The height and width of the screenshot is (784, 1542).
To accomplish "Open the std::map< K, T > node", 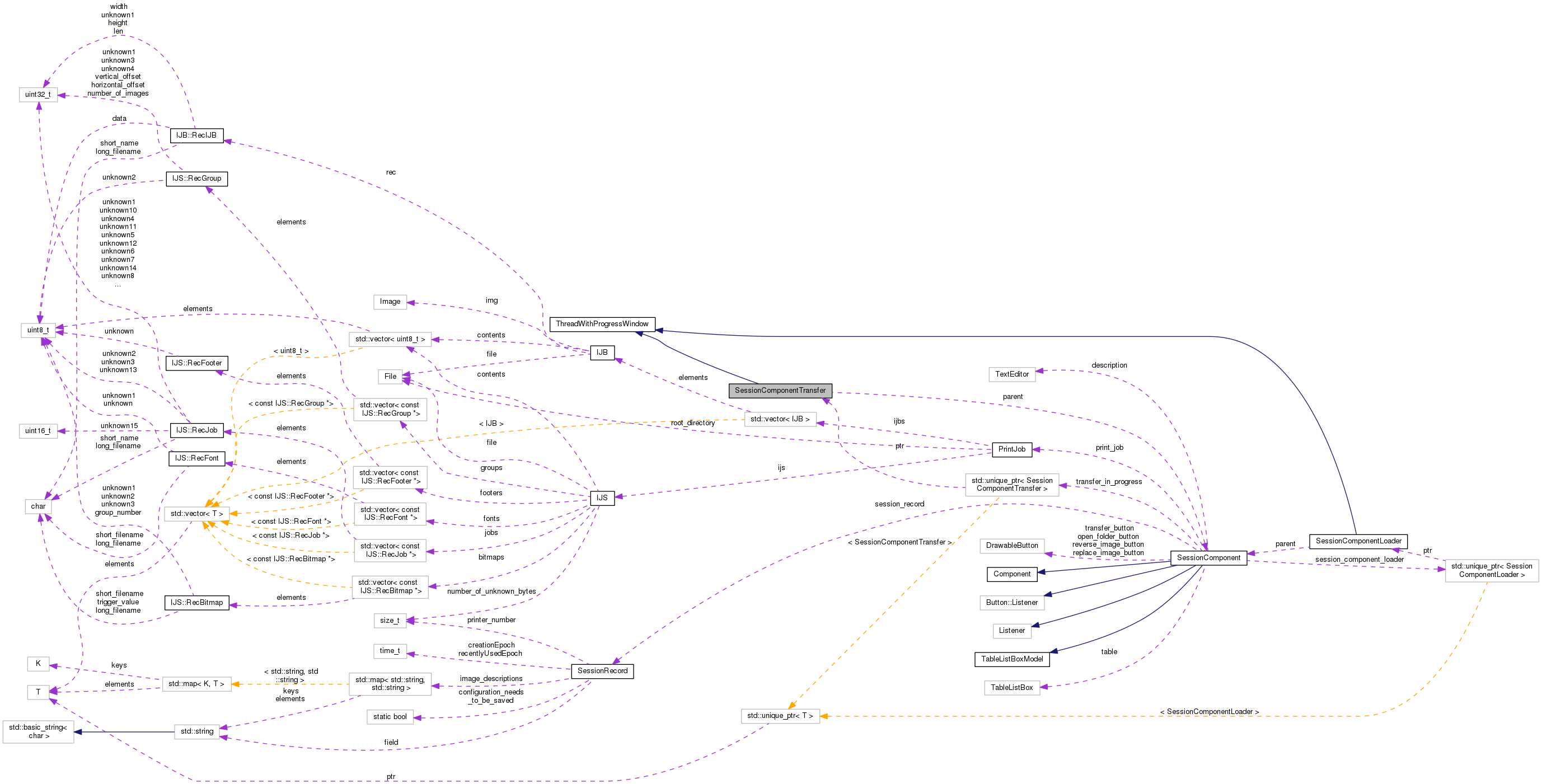I will click(195, 684).
